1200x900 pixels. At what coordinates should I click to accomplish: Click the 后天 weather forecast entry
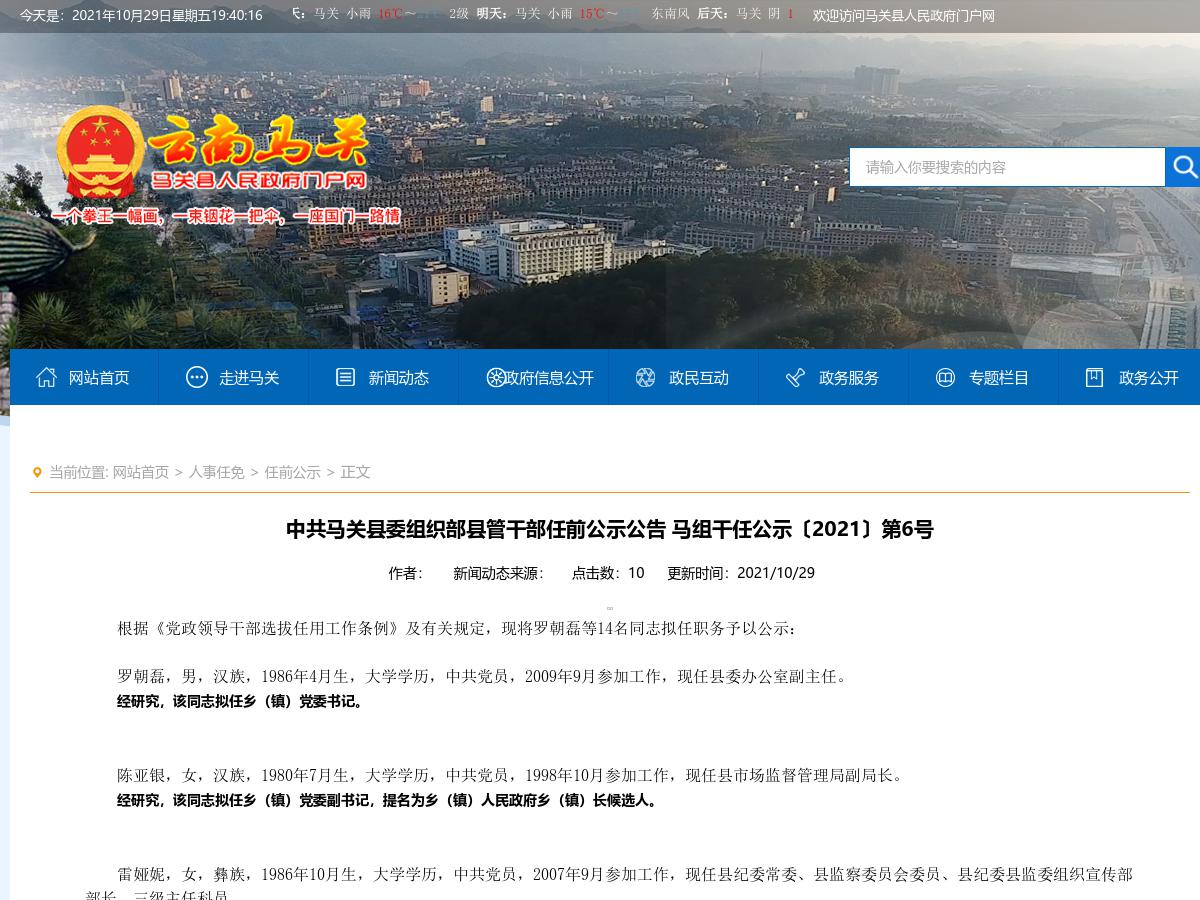pos(745,14)
